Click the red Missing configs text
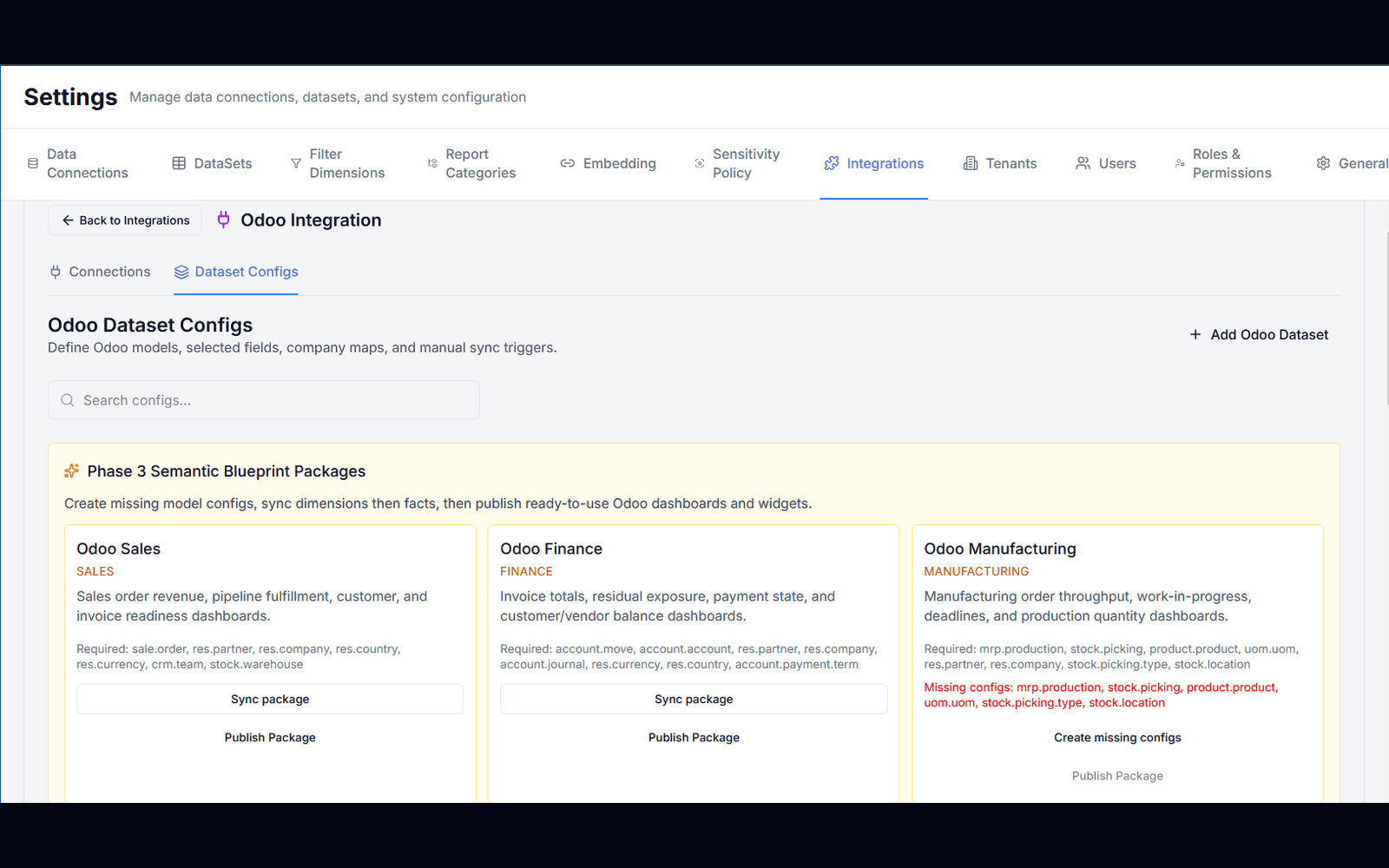The height and width of the screenshot is (868, 1389). click(x=1101, y=694)
